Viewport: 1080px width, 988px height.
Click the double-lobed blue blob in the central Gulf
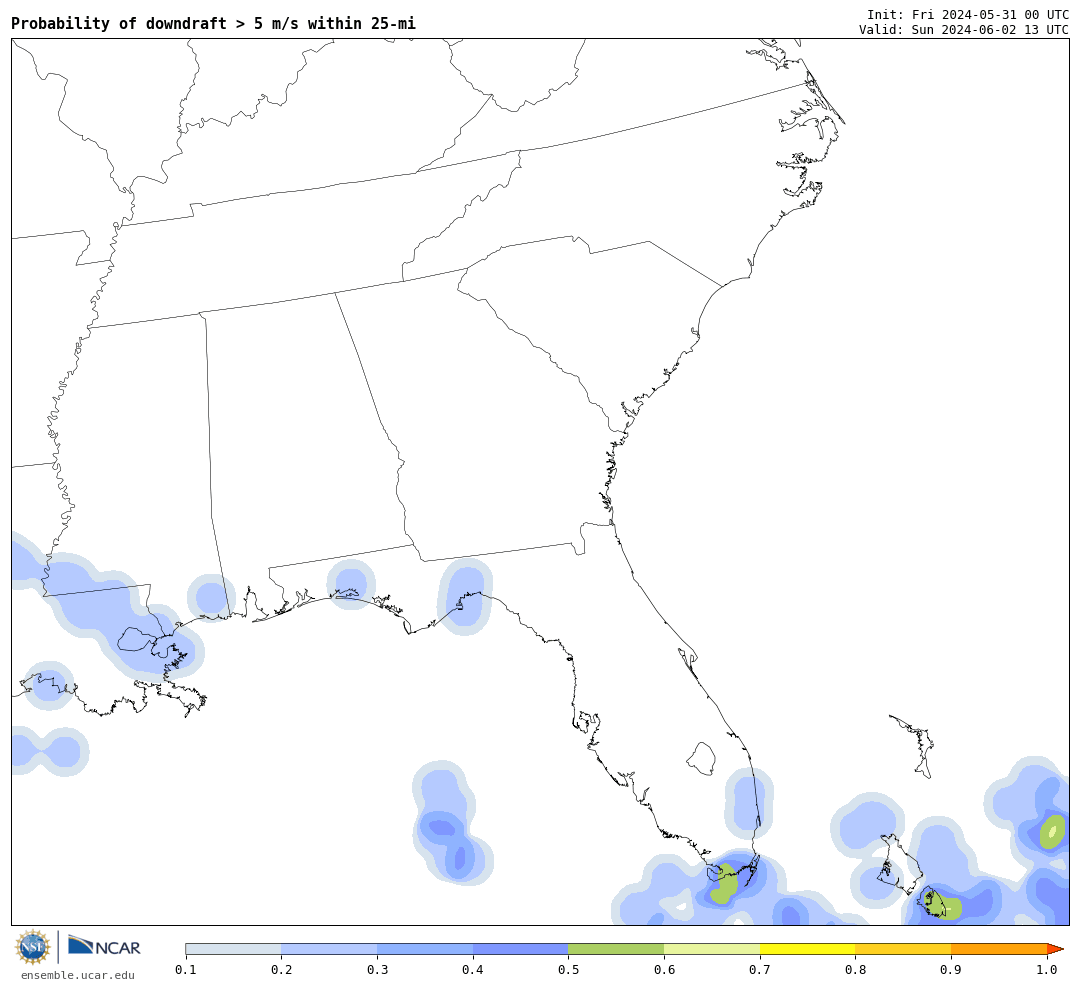click(451, 824)
